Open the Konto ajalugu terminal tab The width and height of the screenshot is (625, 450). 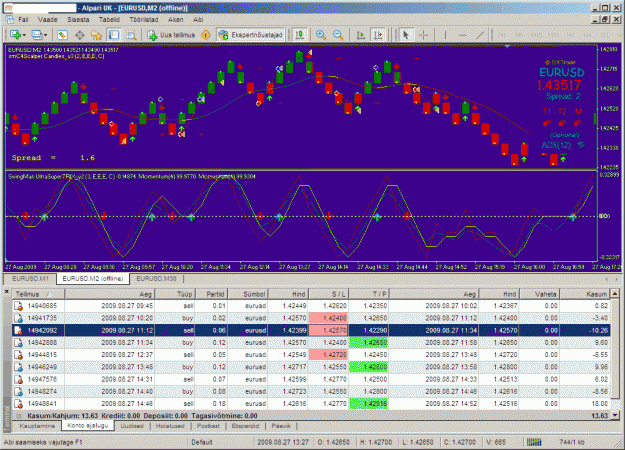pos(88,425)
